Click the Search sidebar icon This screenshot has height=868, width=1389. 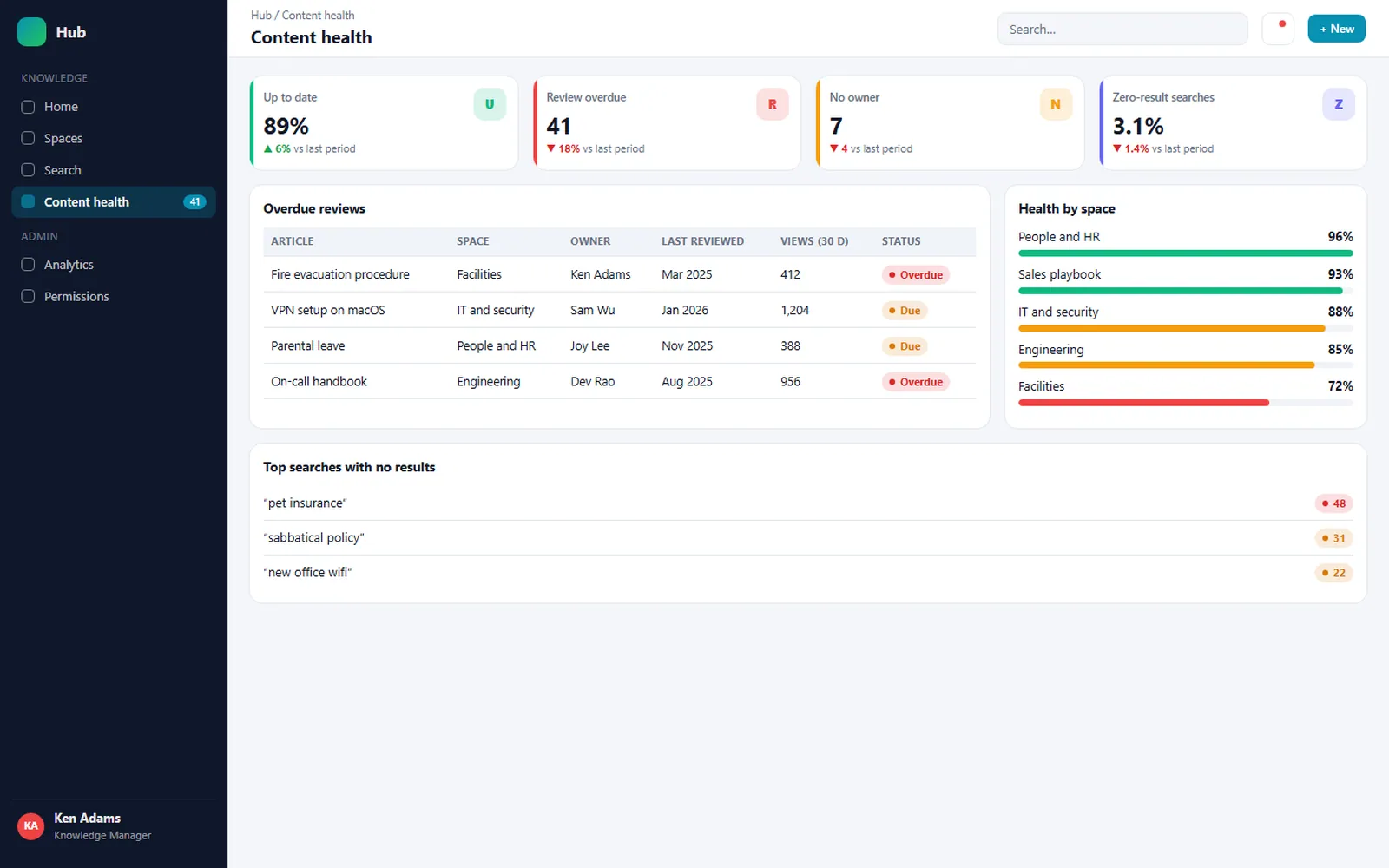click(x=28, y=170)
